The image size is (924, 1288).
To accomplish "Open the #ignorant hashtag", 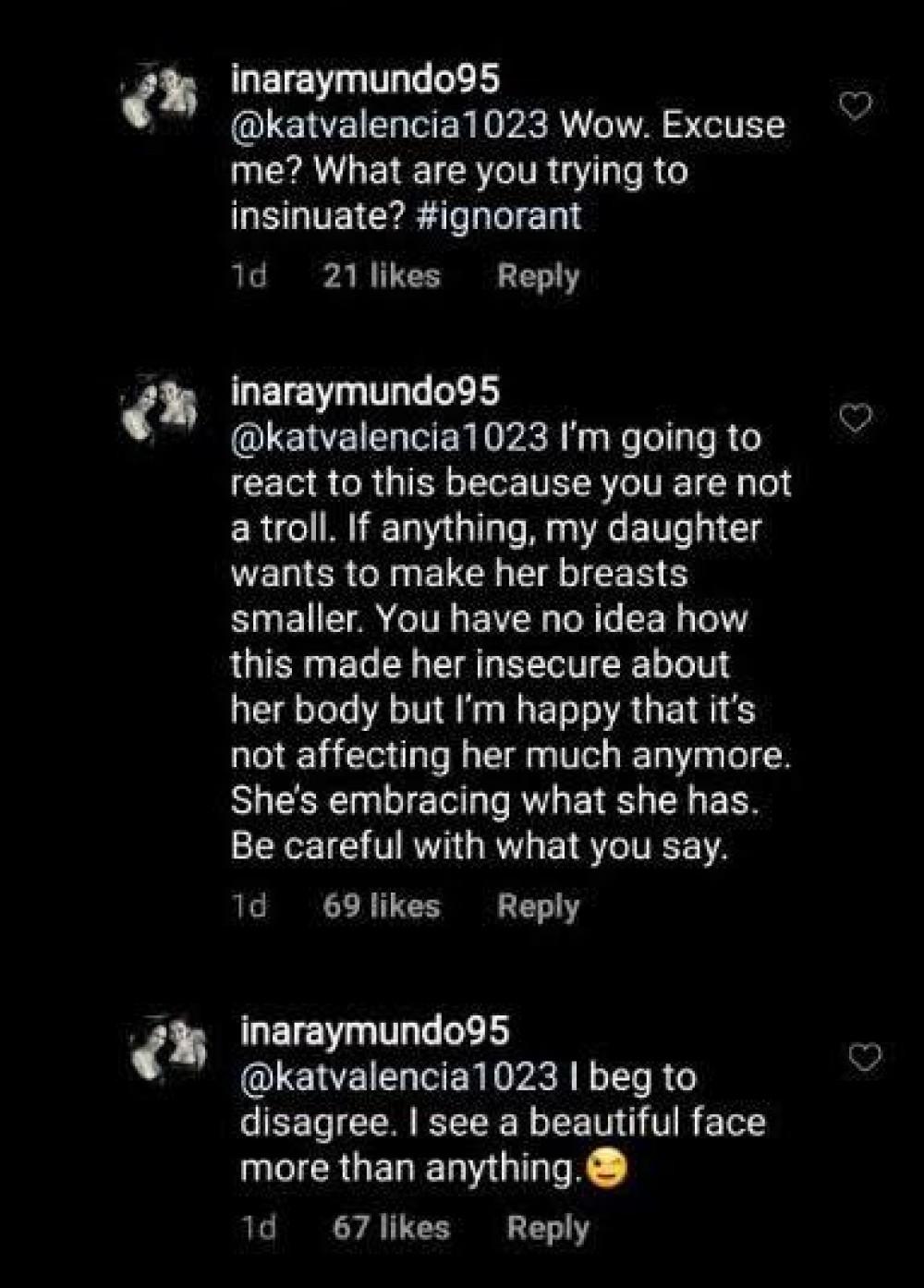I will [506, 216].
